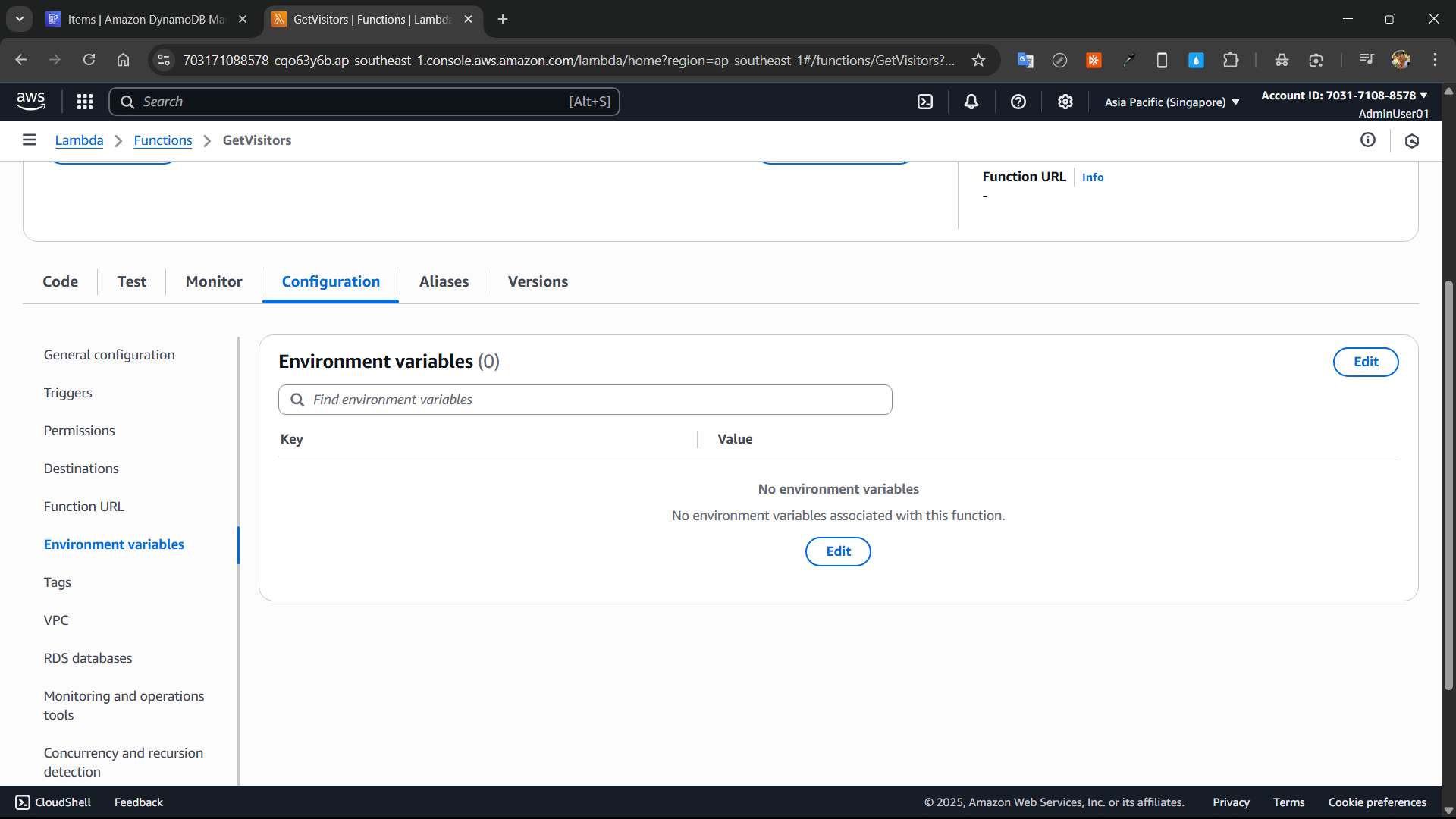Screen dimensions: 1456x819
Task: Open VPC configuration section
Action: point(56,620)
